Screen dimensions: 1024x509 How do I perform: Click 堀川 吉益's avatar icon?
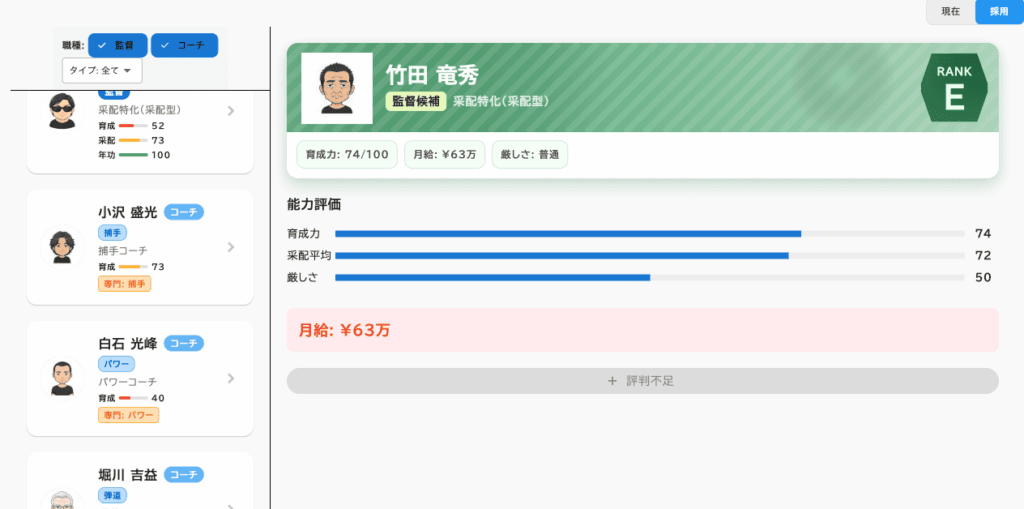[x=62, y=498]
